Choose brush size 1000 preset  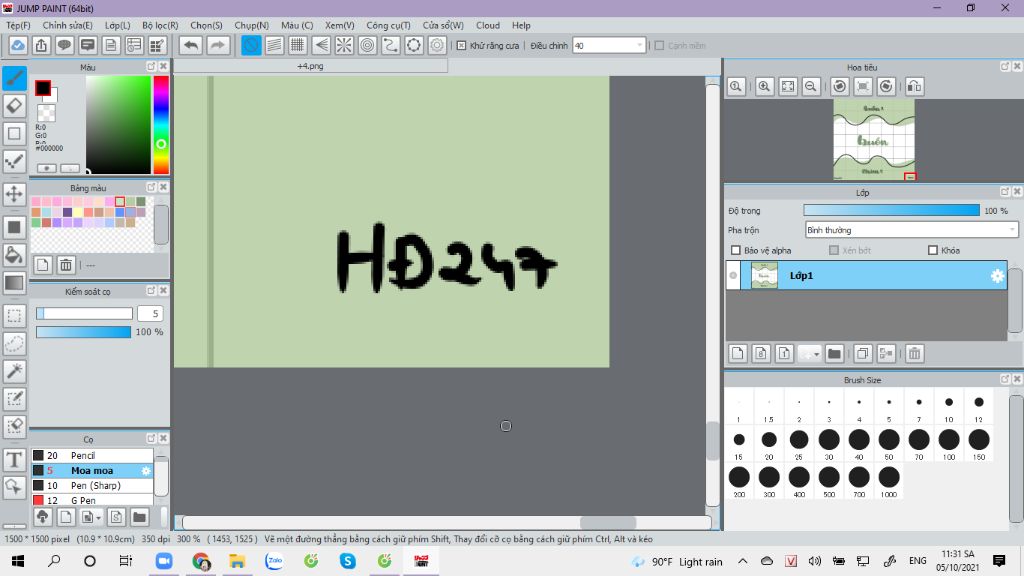click(889, 482)
